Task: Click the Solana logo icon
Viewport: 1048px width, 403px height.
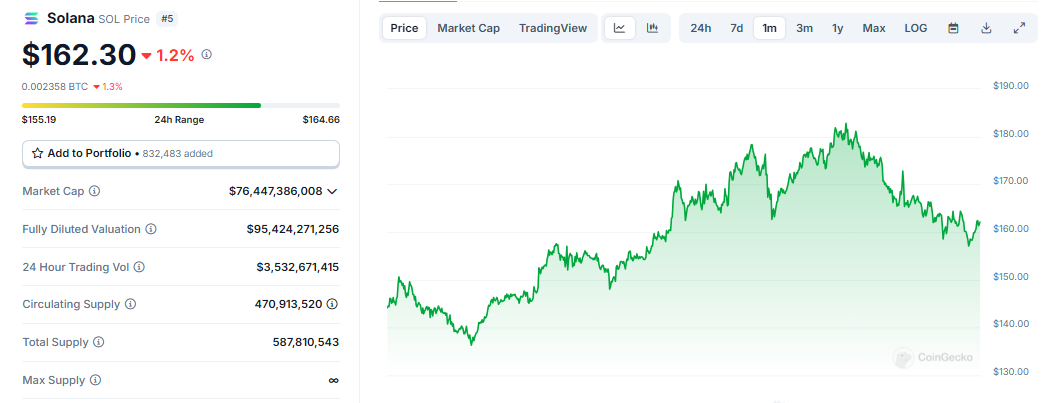Action: point(31,18)
